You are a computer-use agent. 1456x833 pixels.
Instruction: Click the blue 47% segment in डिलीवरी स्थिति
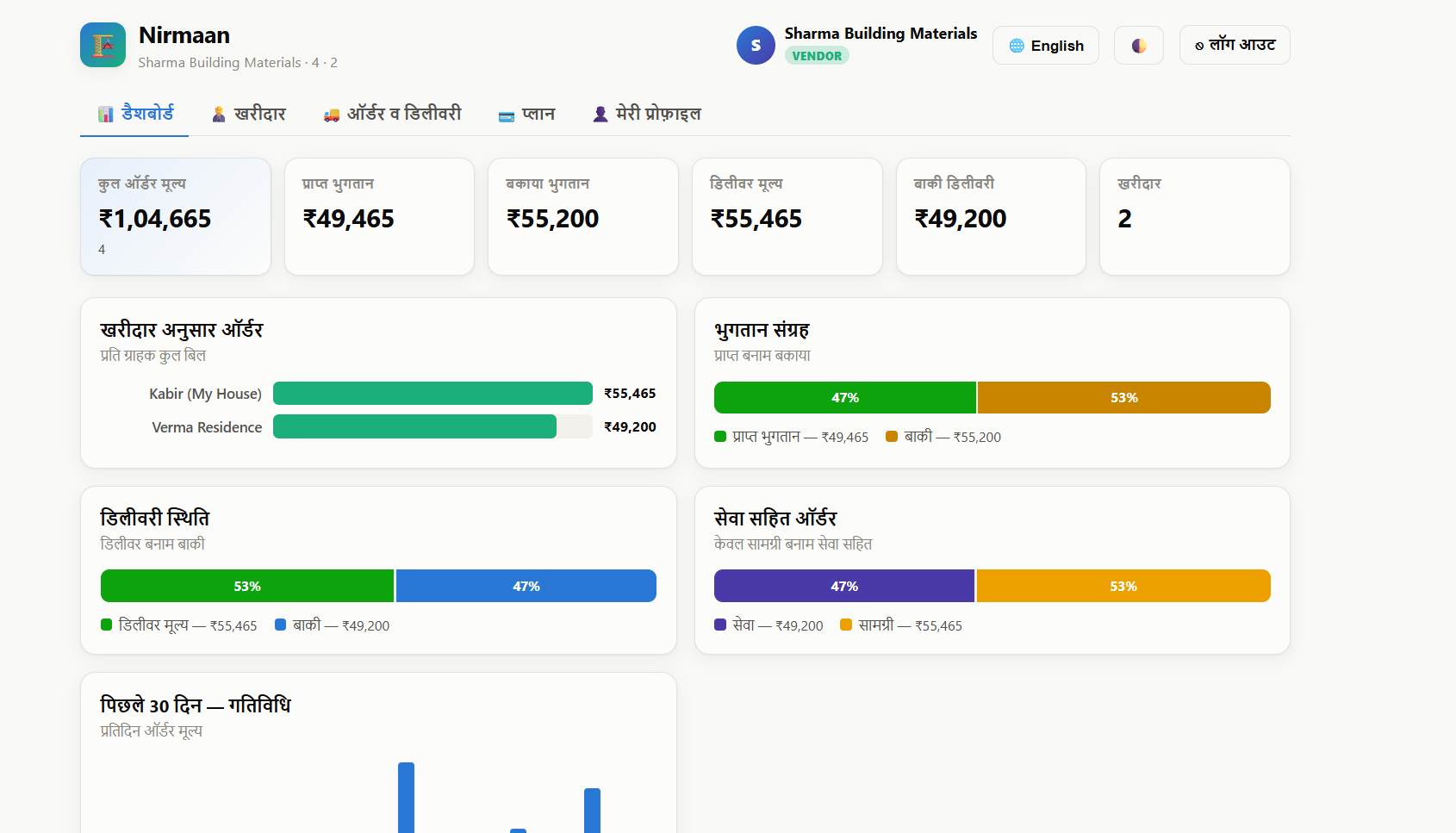[526, 586]
